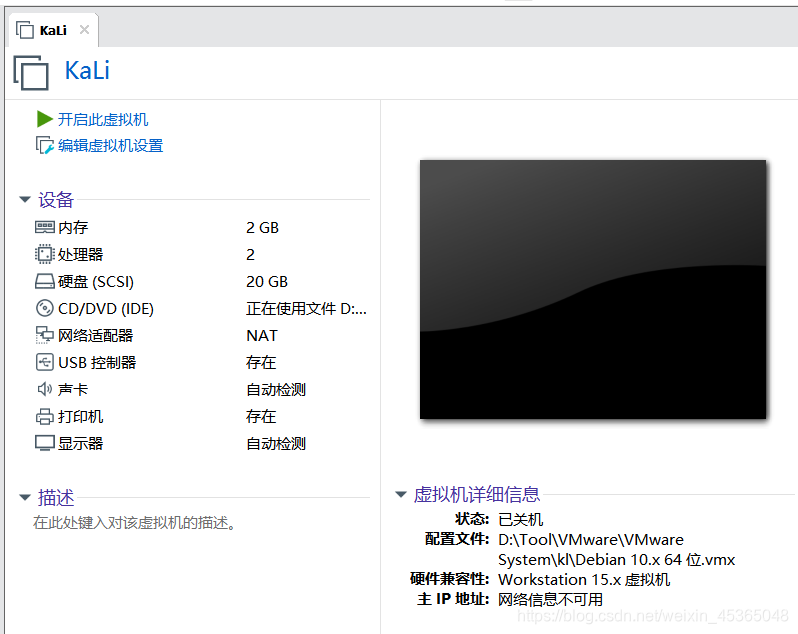Image resolution: width=798 pixels, height=634 pixels.
Task: Click the 已关机 status value
Action: [x=521, y=519]
